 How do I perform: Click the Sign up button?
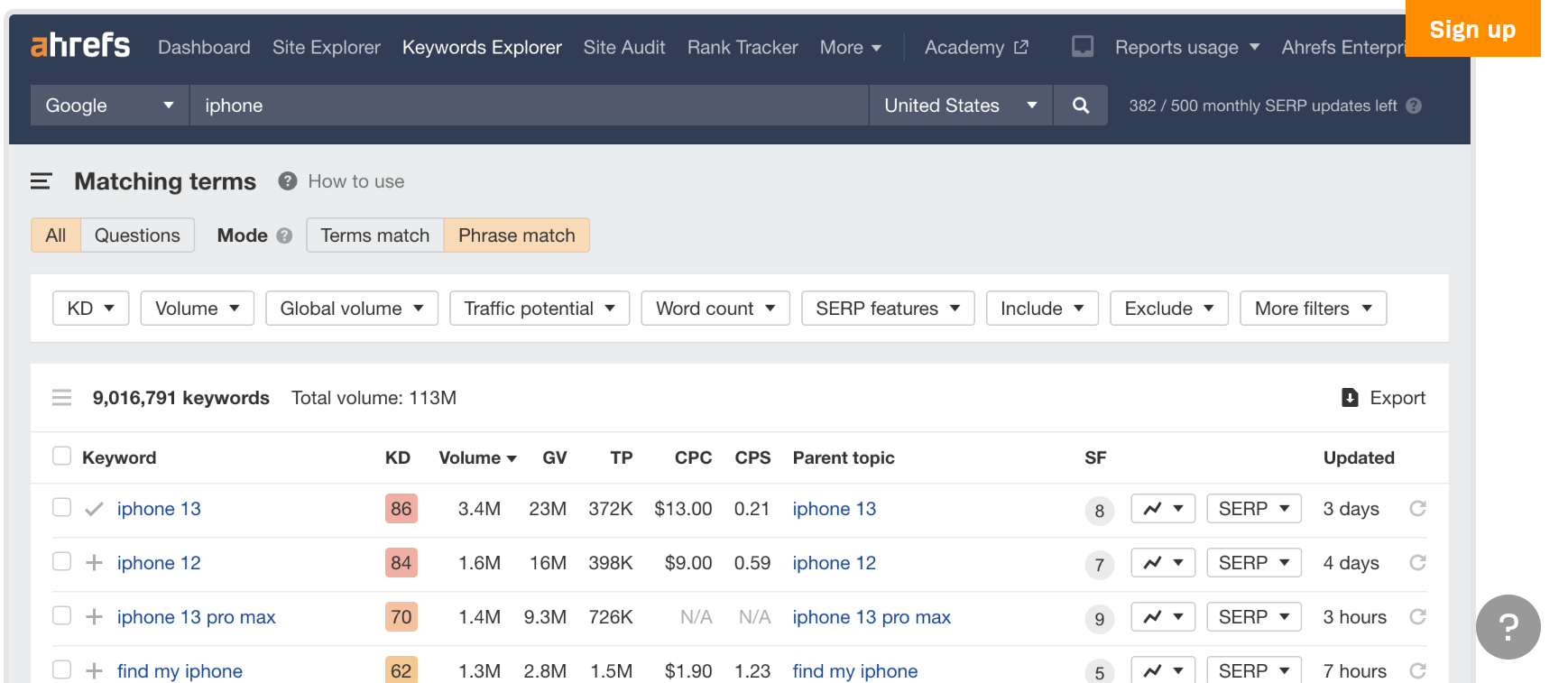click(x=1472, y=29)
